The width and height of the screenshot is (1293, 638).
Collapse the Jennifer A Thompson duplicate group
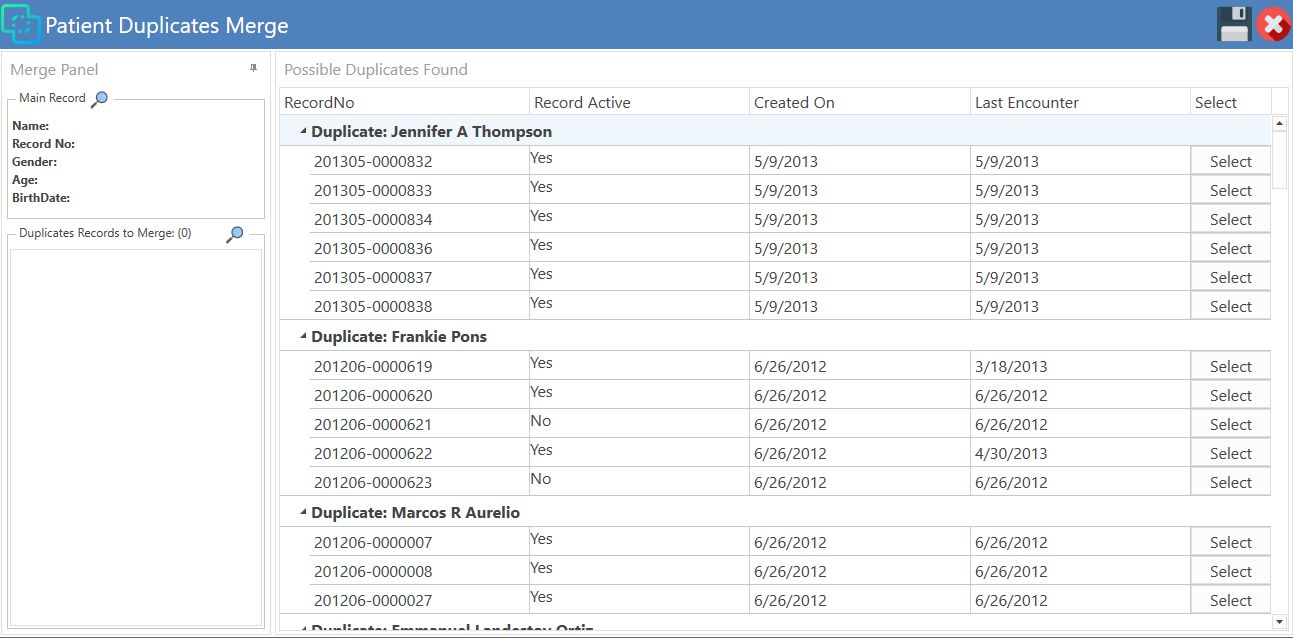303,131
